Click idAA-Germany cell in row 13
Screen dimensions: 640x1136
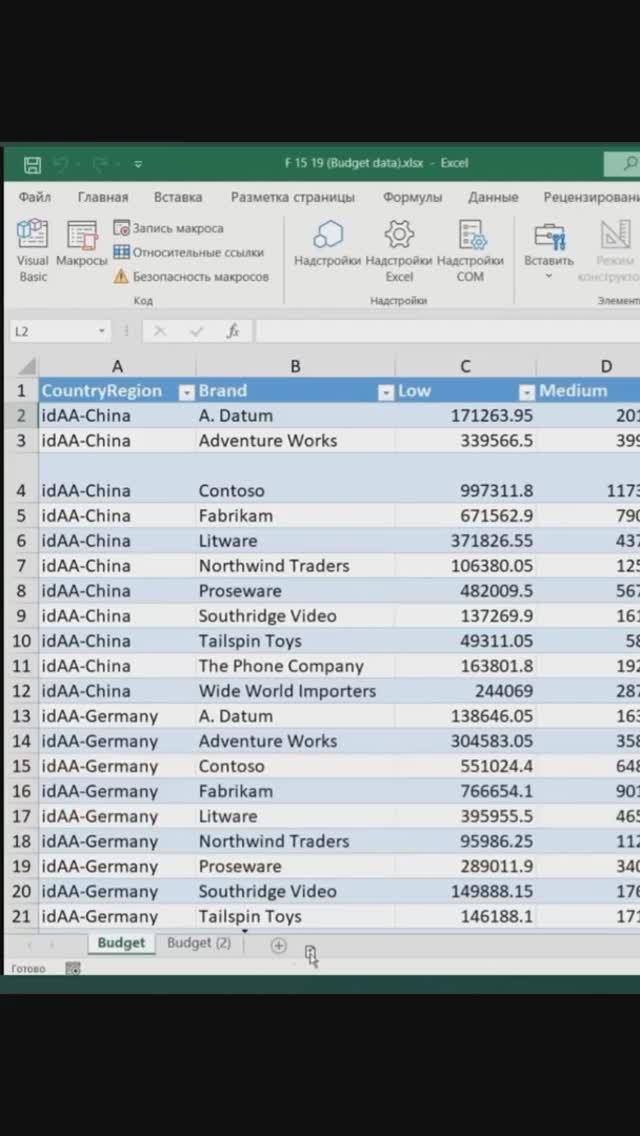coord(117,716)
